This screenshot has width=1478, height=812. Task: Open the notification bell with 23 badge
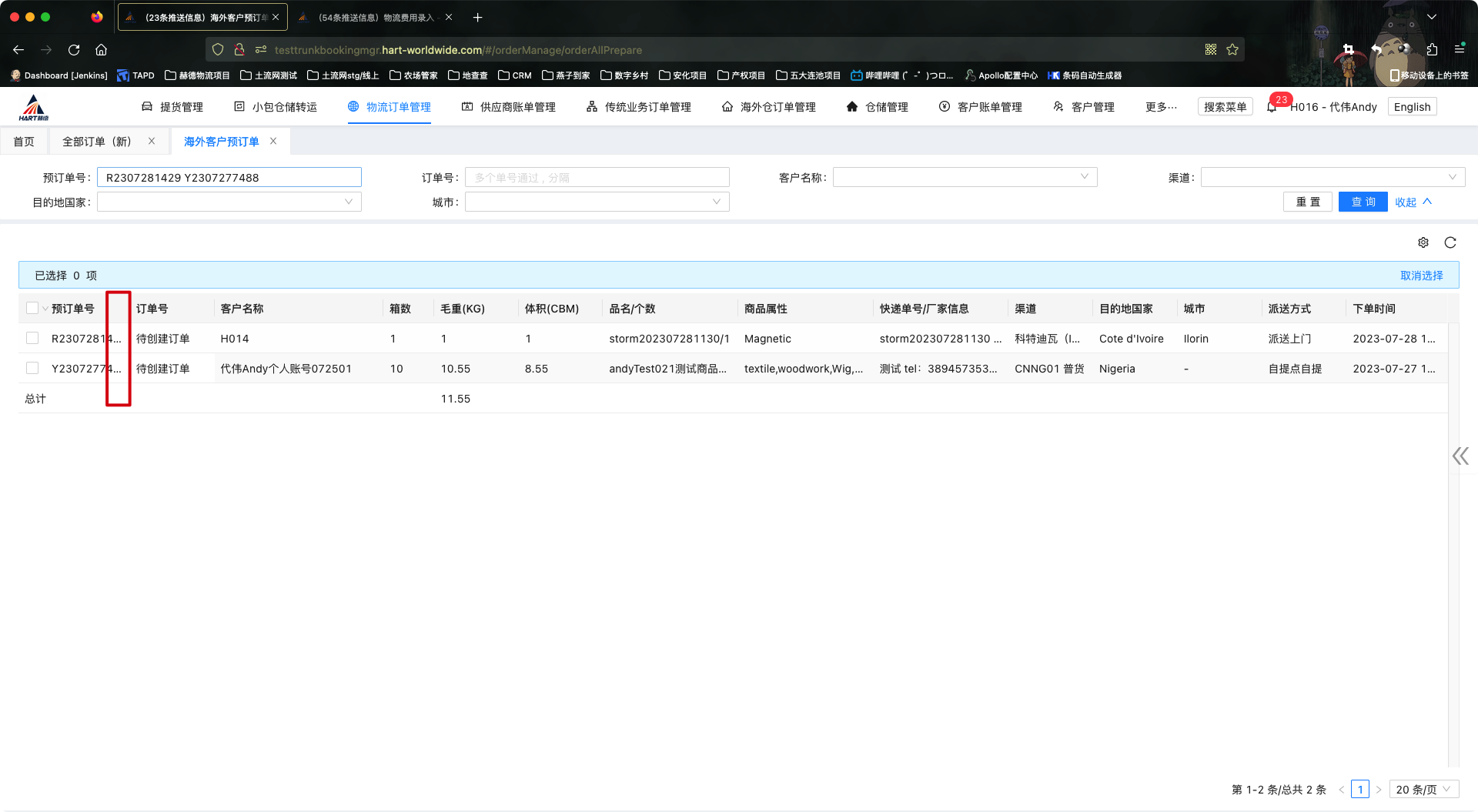coord(1272,107)
